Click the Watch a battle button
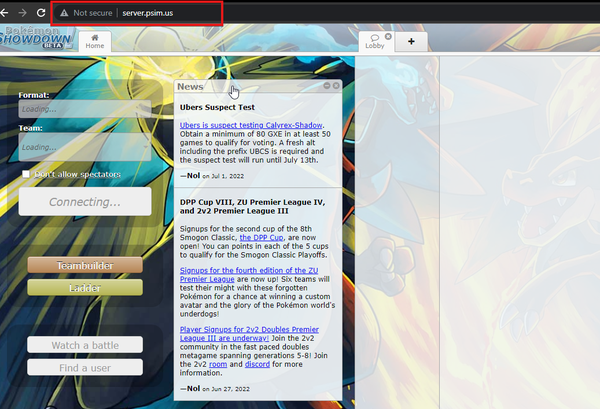Viewport: 600px width, 409px height. 85,345
